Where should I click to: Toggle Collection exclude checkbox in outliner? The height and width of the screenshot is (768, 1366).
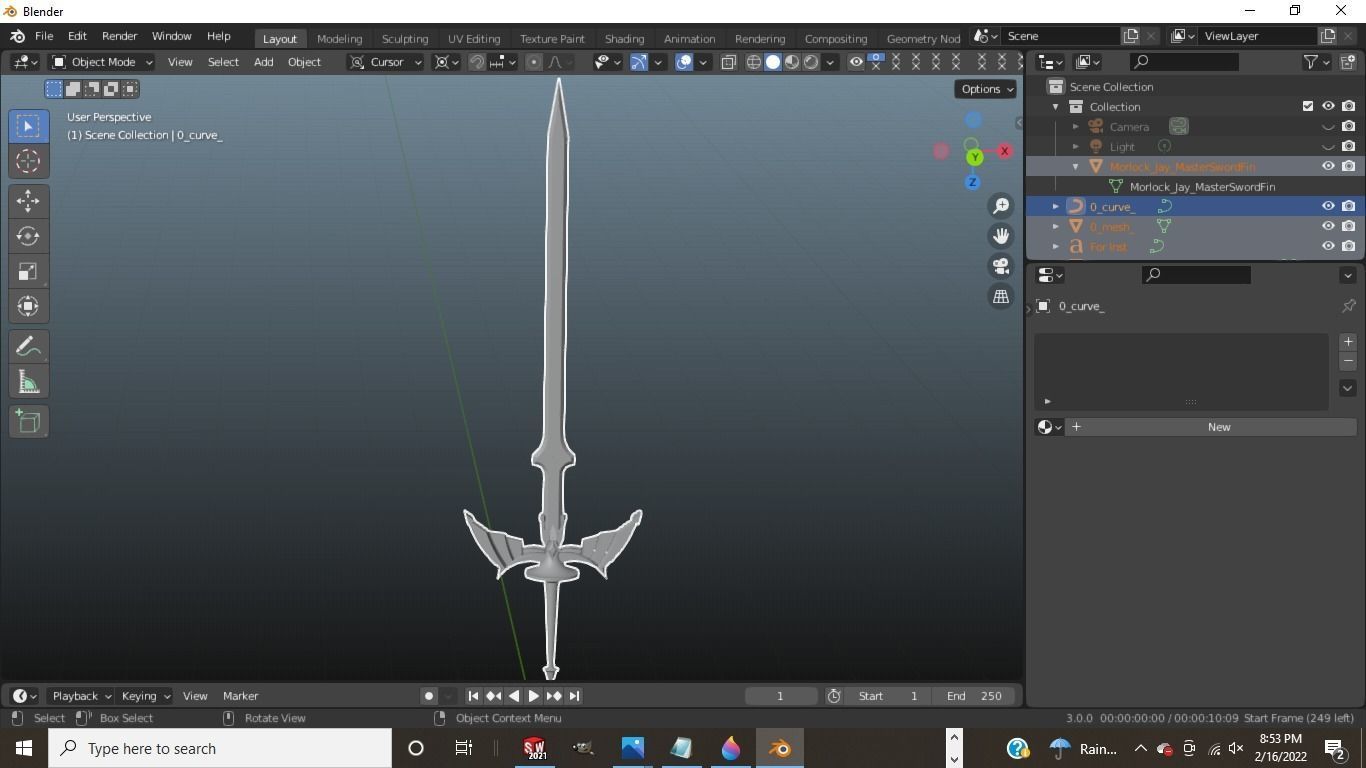tap(1308, 106)
